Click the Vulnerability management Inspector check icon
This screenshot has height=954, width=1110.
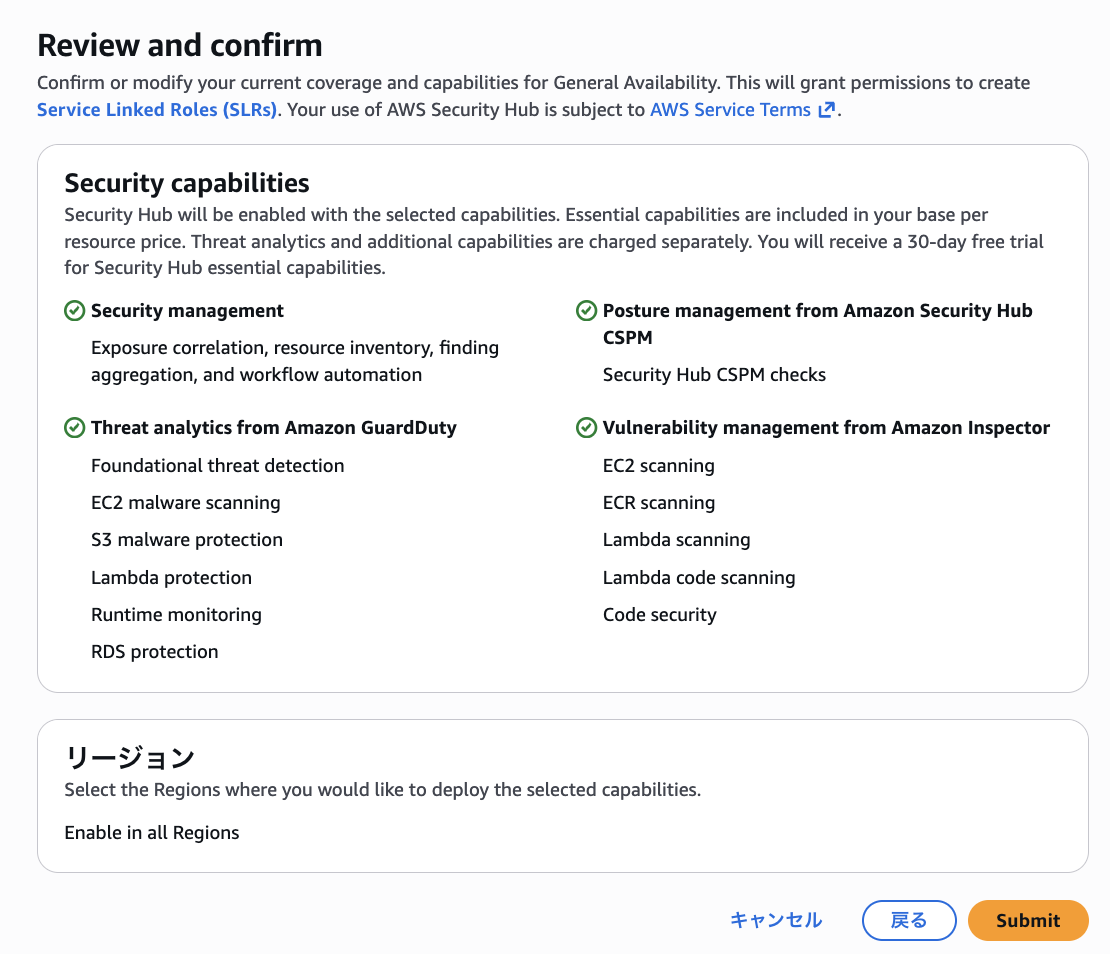[x=587, y=428]
